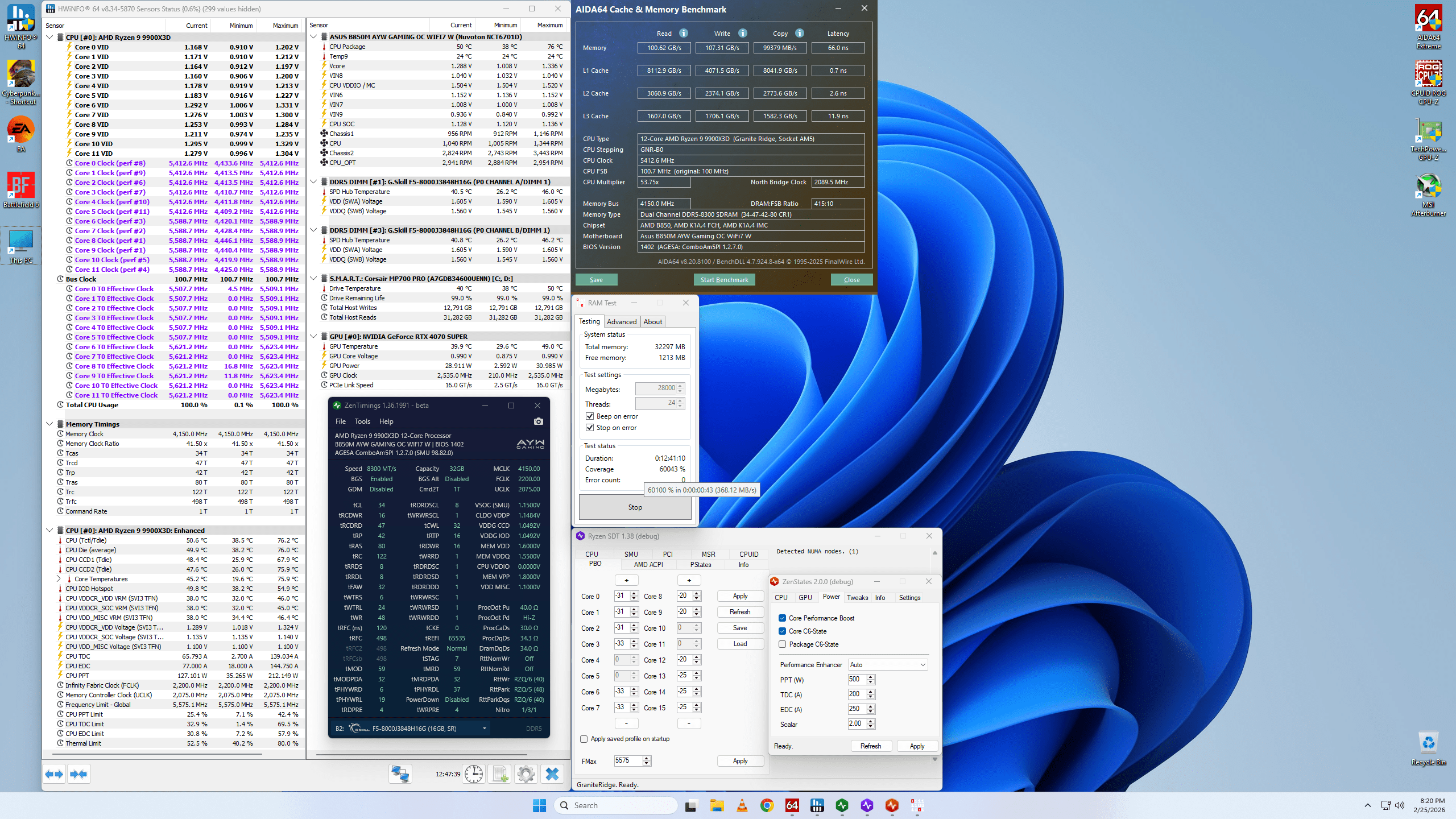Click the Read info icon in AIDA64

pyautogui.click(x=684, y=33)
